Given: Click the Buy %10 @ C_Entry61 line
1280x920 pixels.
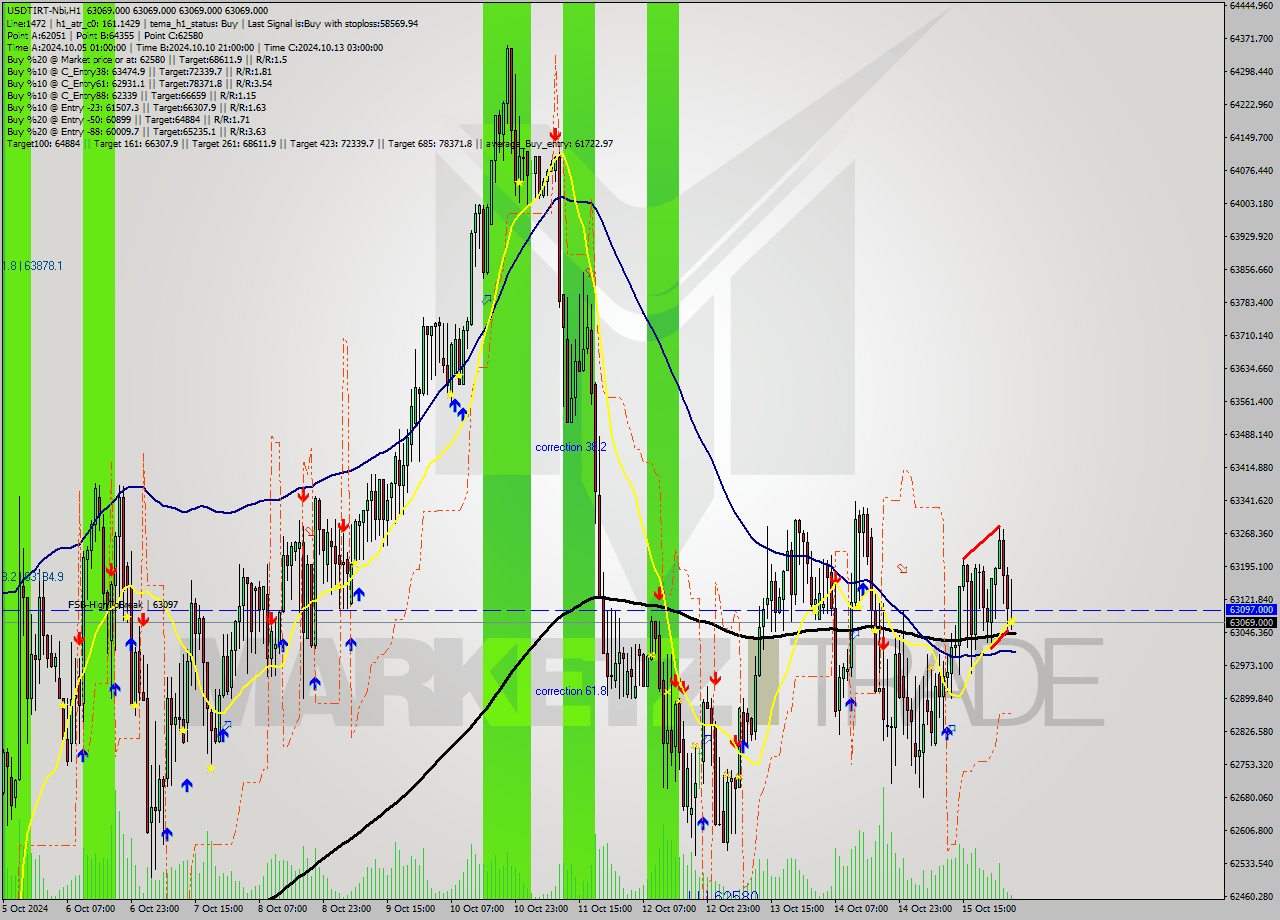Looking at the screenshot, I should click(x=139, y=83).
